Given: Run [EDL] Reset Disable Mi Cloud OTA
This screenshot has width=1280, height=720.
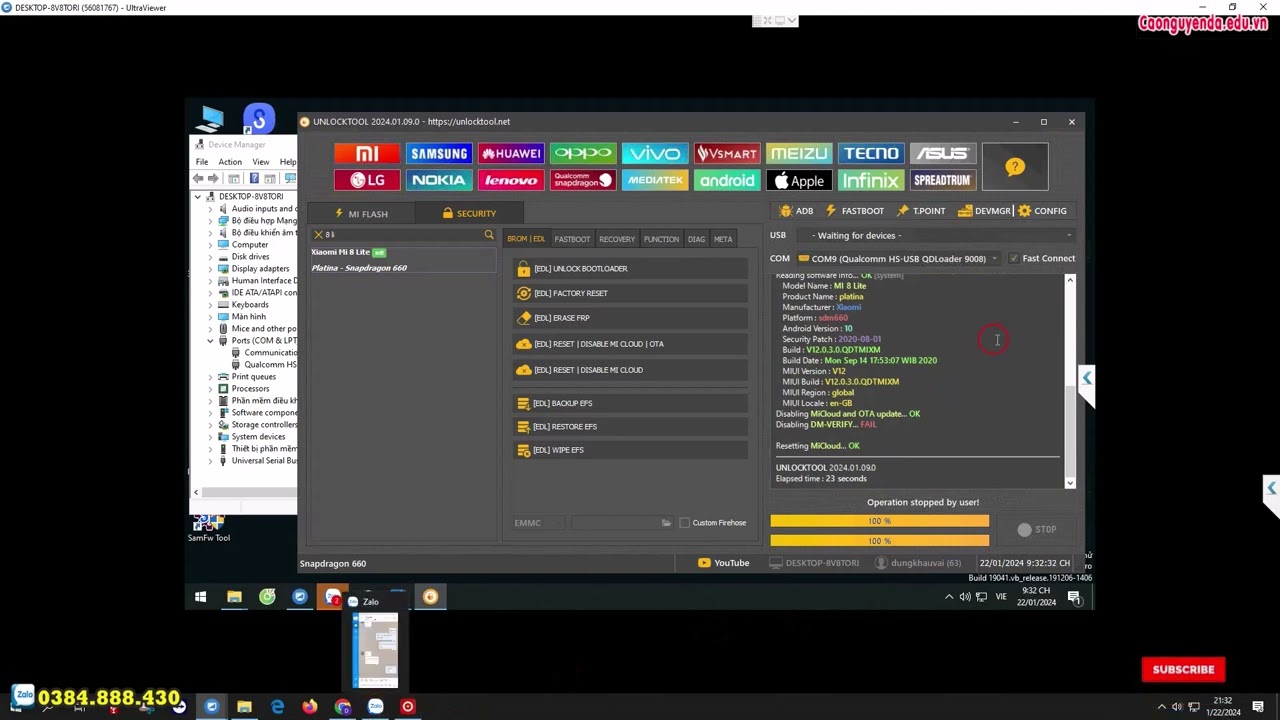Looking at the screenshot, I should [x=631, y=344].
